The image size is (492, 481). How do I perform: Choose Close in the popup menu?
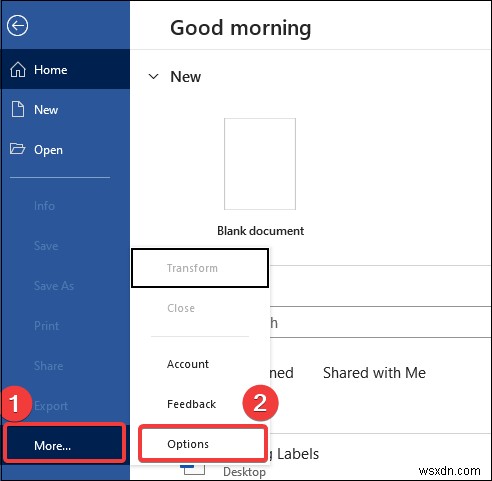(x=200, y=308)
